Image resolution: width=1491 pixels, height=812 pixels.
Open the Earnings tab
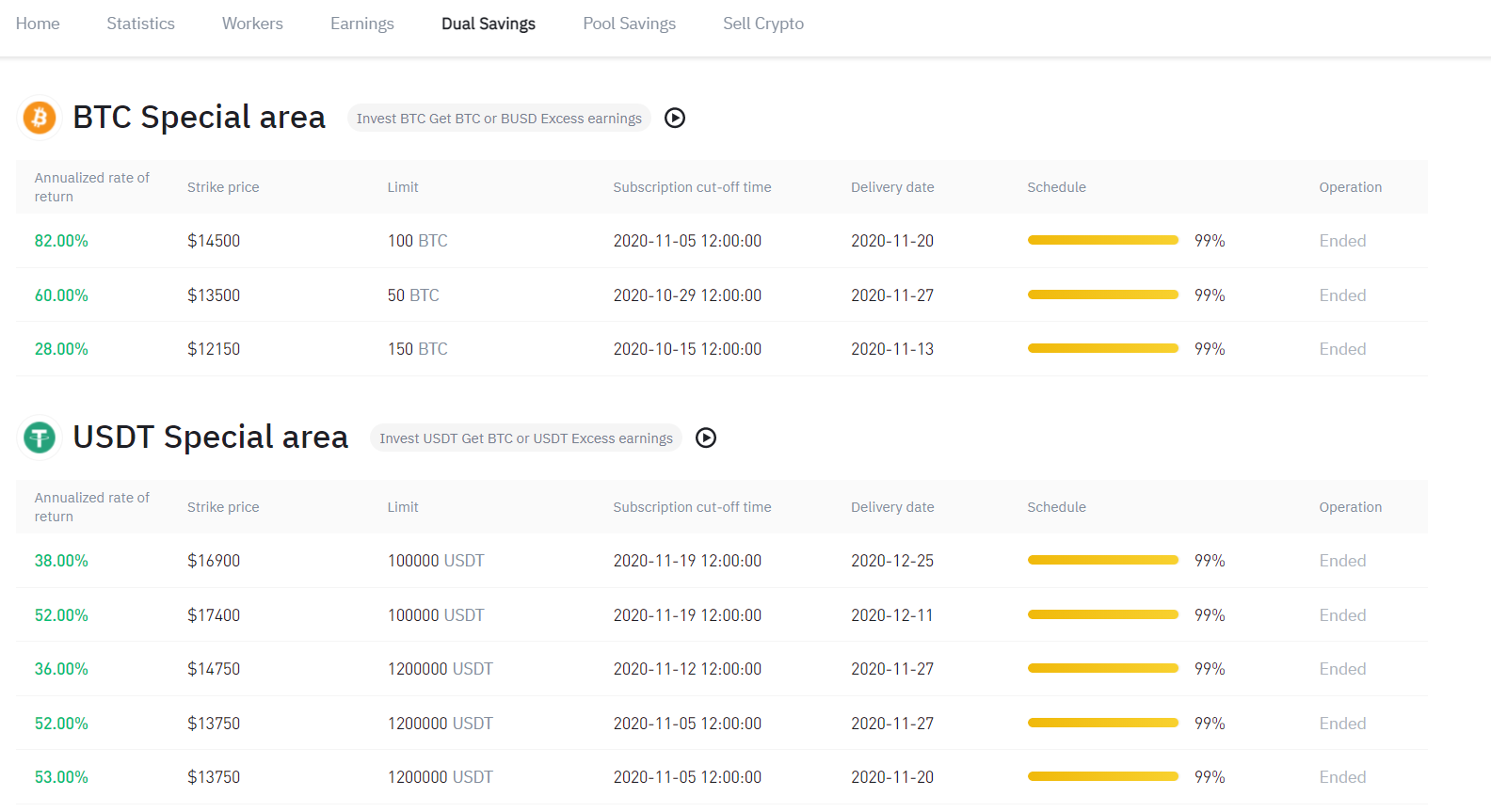click(x=362, y=24)
